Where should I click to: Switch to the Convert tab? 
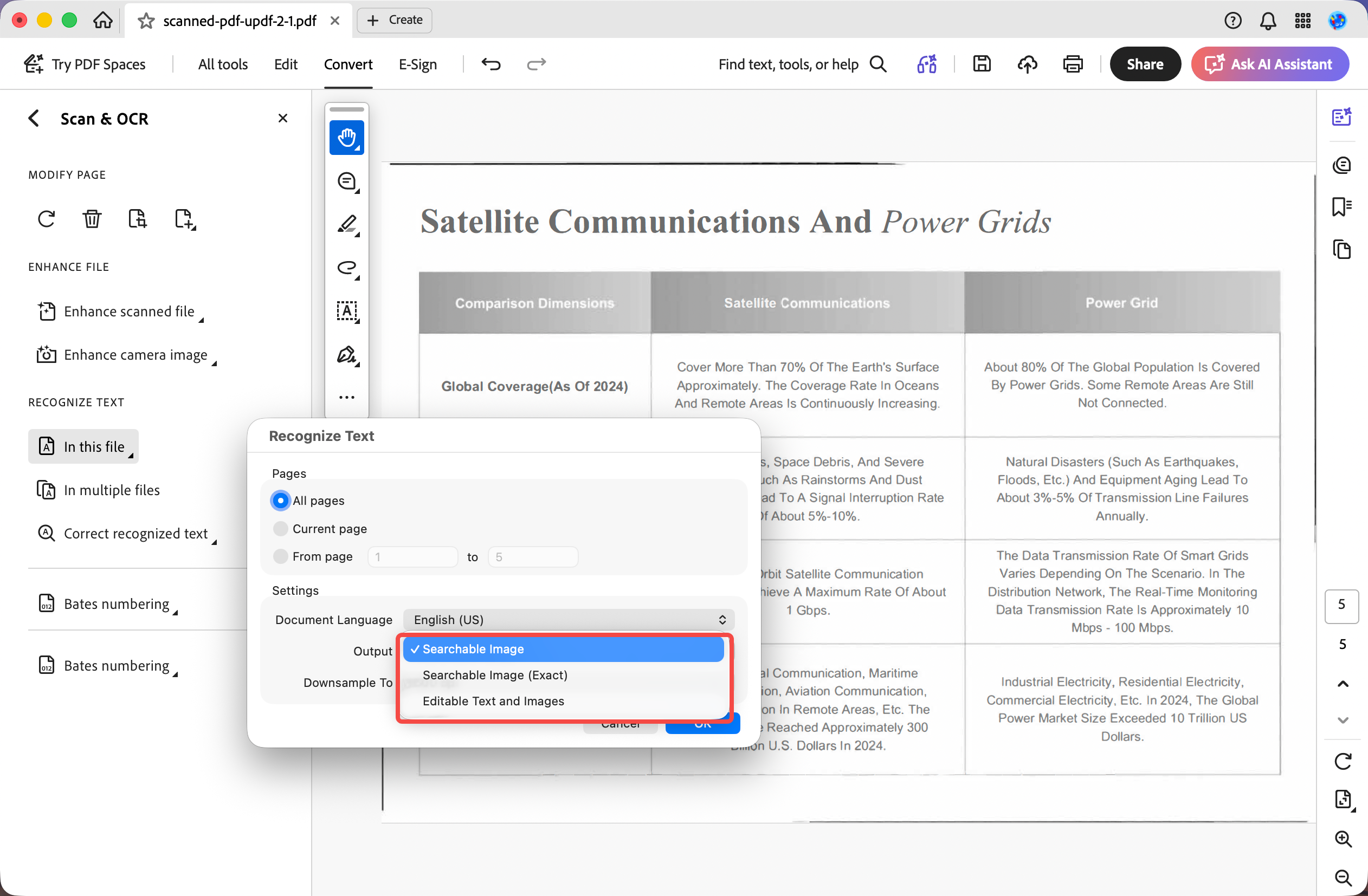349,64
